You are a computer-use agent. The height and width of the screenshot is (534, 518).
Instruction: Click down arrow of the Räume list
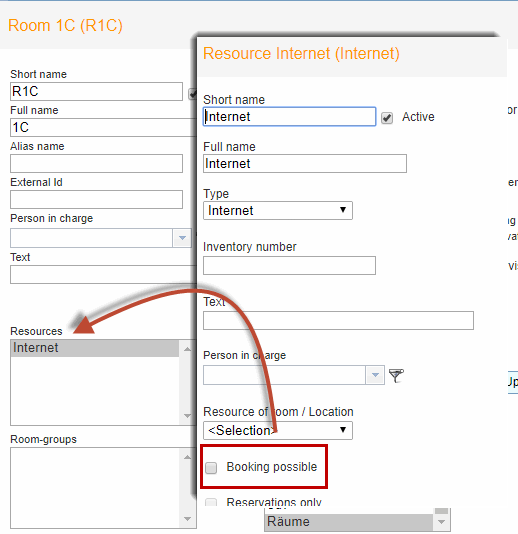pos(442,522)
